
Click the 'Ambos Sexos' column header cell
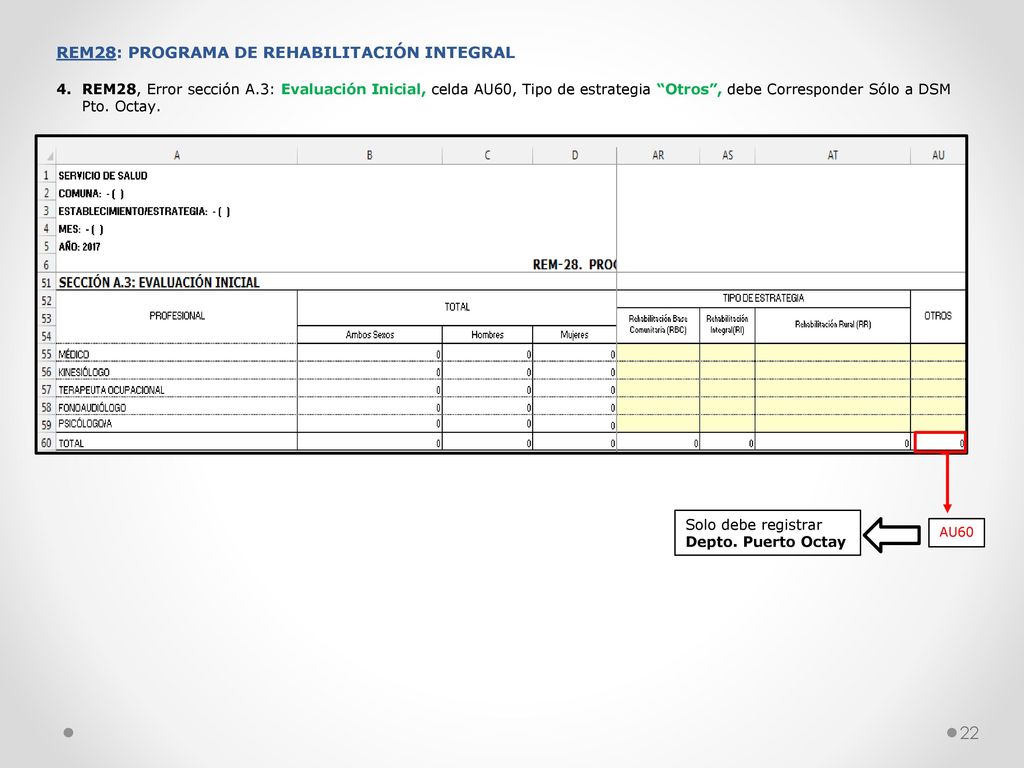coord(370,334)
